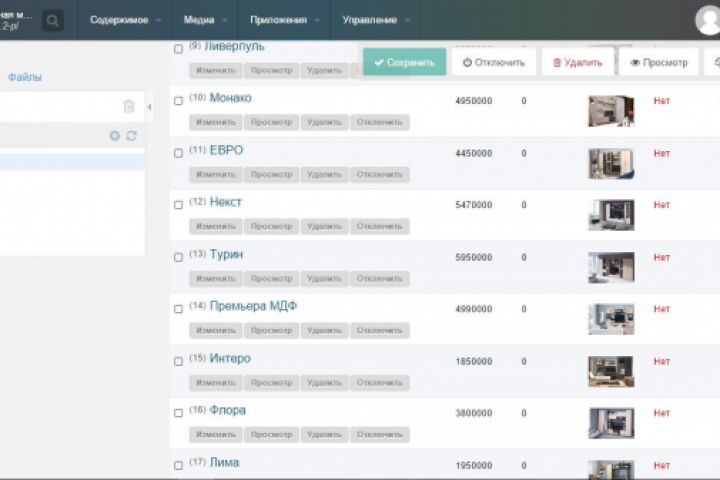
Task: Open the Медиа menu
Action: click(x=199, y=20)
